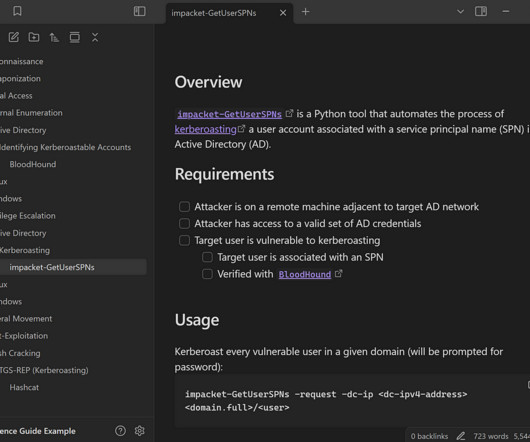Open the BloodHound note under Identifying Kerberoastable Accounts
The width and height of the screenshot is (530, 442).
(x=33, y=165)
